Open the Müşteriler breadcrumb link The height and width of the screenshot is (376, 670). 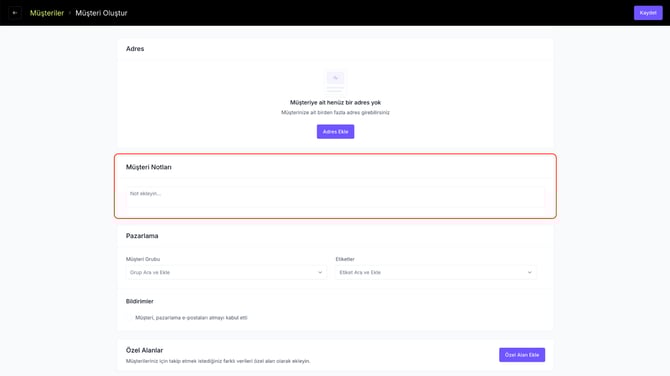(47, 13)
